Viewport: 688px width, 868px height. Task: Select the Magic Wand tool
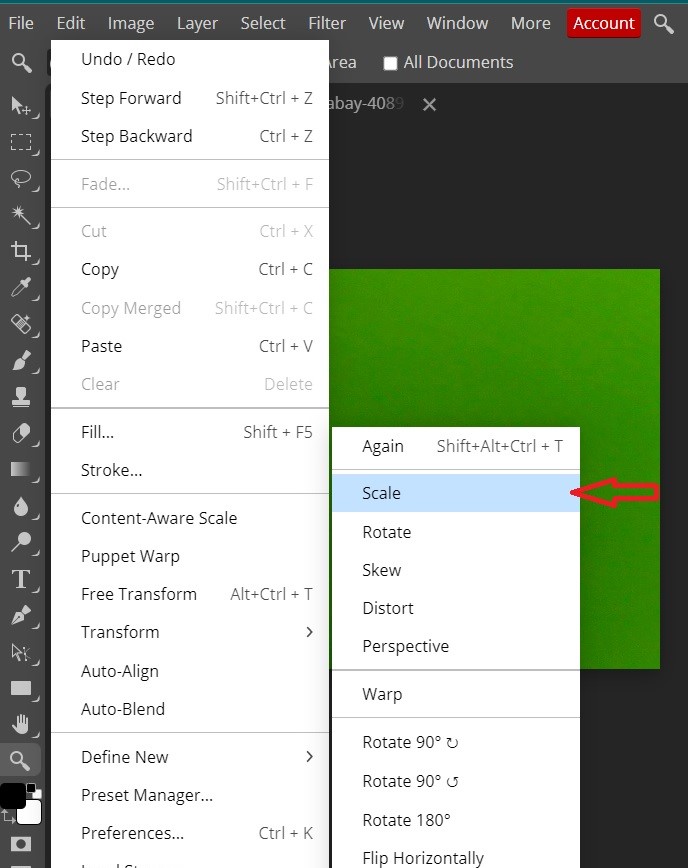22,216
